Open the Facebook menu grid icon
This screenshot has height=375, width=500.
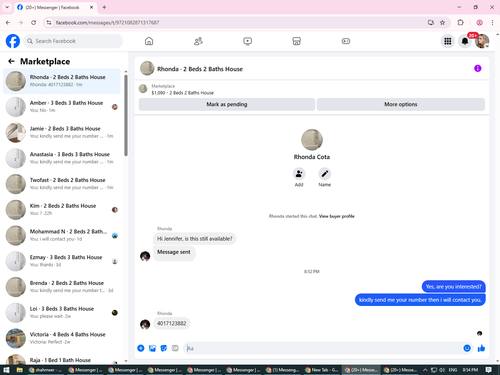448,41
